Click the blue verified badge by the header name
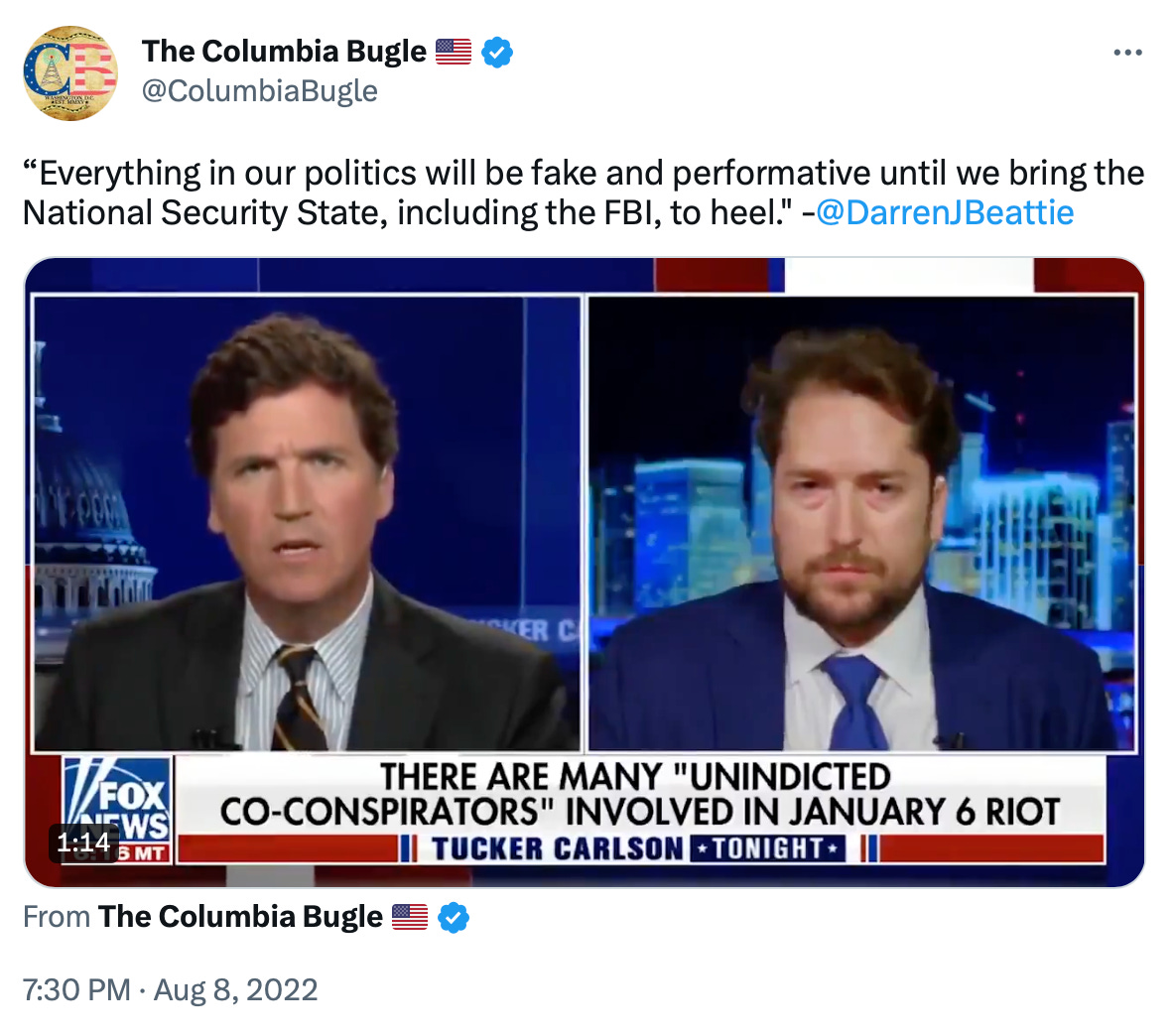 tap(497, 53)
